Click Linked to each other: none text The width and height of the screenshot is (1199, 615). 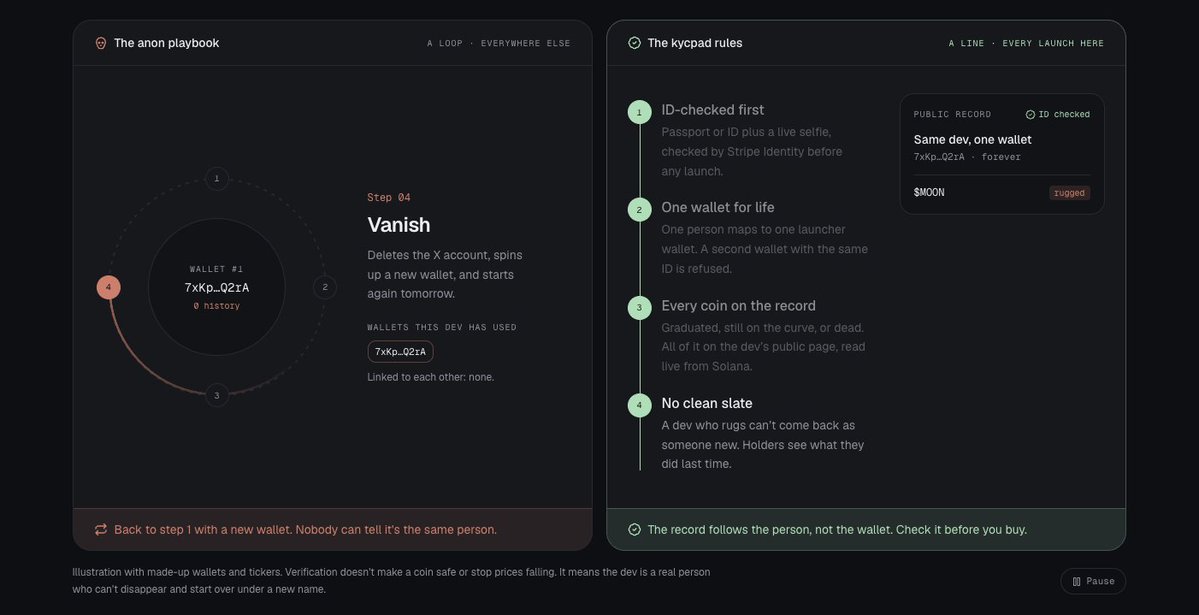pyautogui.click(x=431, y=377)
